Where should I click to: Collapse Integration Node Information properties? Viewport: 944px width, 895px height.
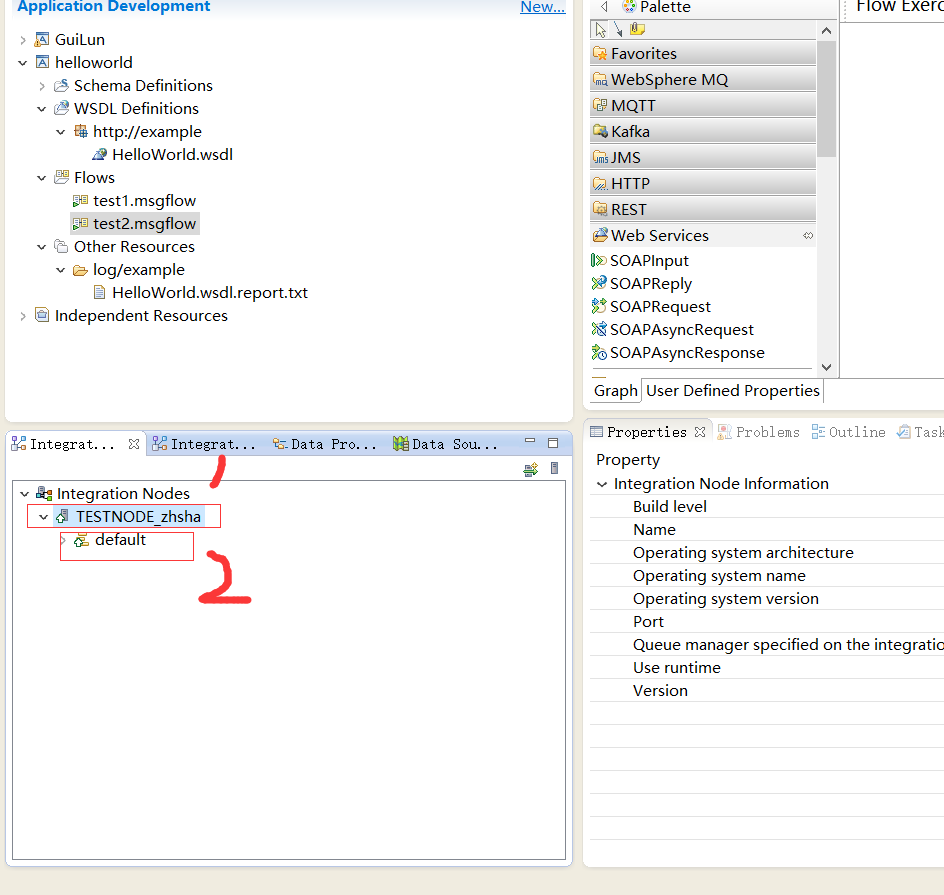601,483
